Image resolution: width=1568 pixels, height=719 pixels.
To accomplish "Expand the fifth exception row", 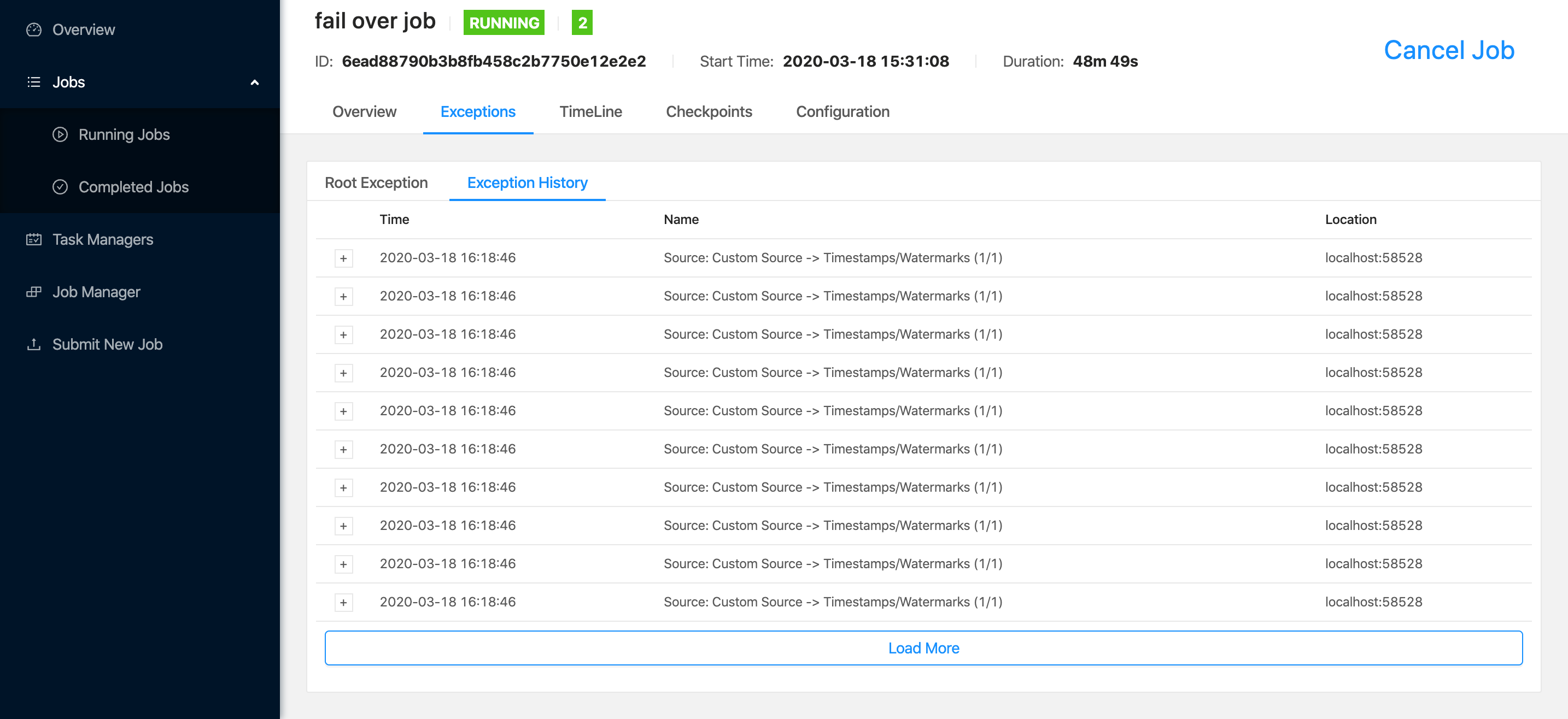I will point(343,411).
